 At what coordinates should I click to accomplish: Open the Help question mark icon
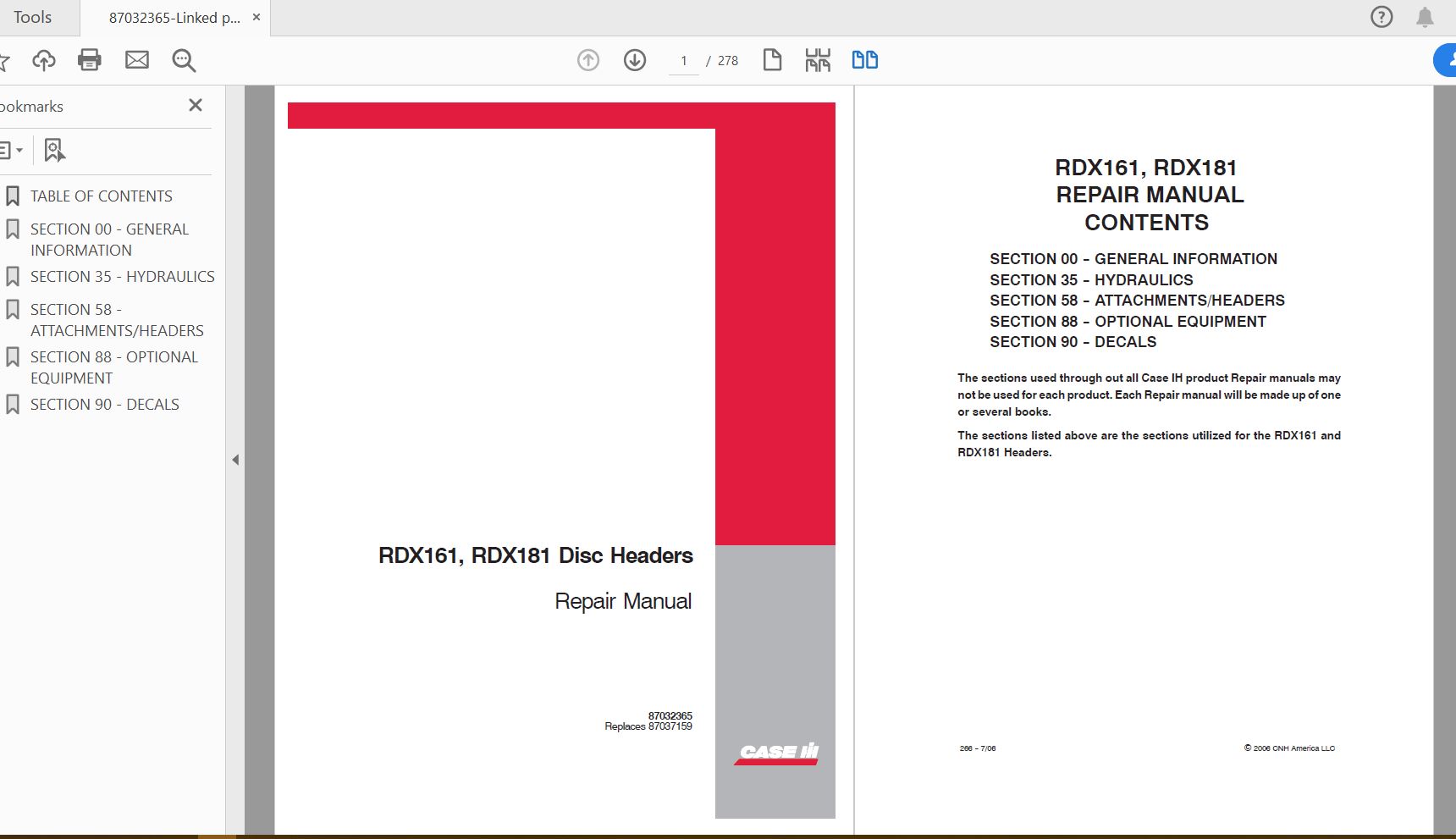tap(1382, 17)
